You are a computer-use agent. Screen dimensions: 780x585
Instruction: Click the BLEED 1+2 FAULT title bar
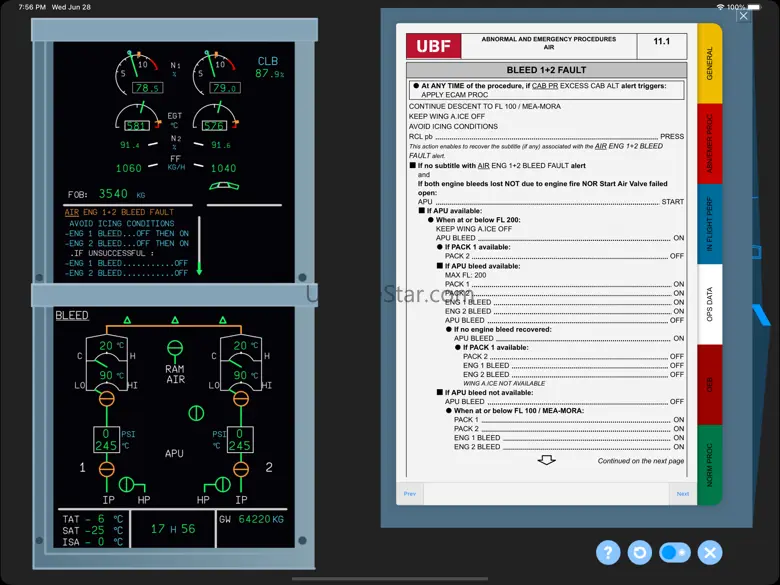tap(546, 70)
